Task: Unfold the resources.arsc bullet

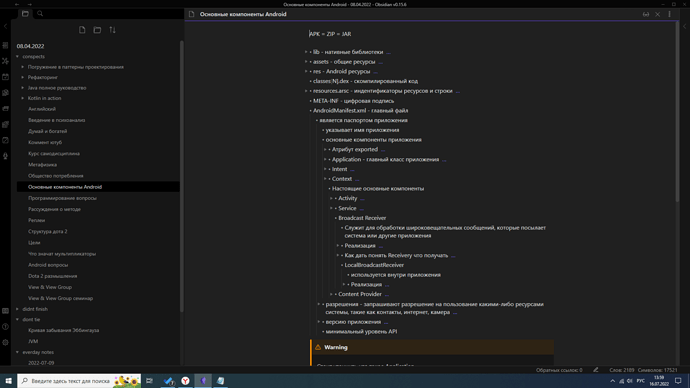Action: 306,91
